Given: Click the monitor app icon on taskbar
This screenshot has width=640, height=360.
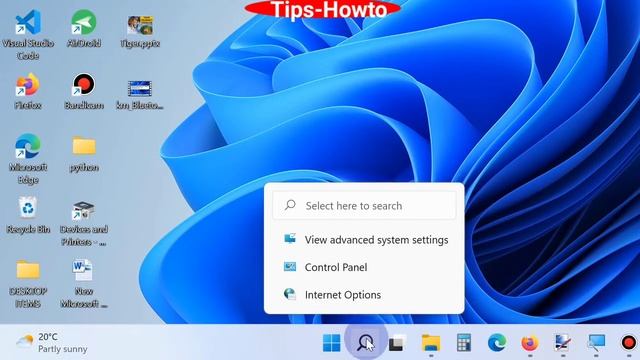Looking at the screenshot, I should point(596,342).
